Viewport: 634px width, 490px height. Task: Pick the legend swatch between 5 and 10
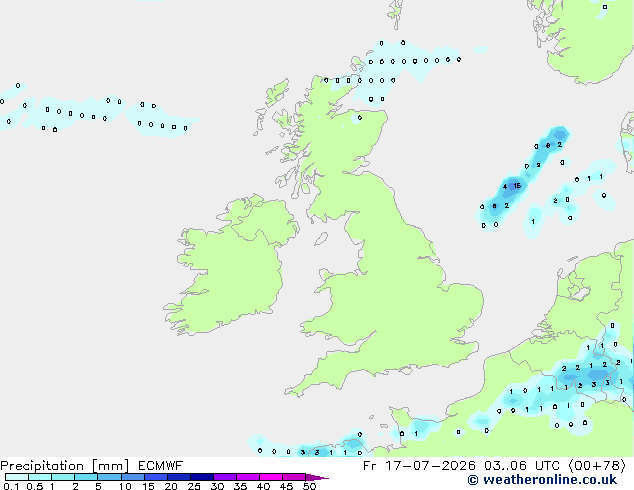coord(109,477)
